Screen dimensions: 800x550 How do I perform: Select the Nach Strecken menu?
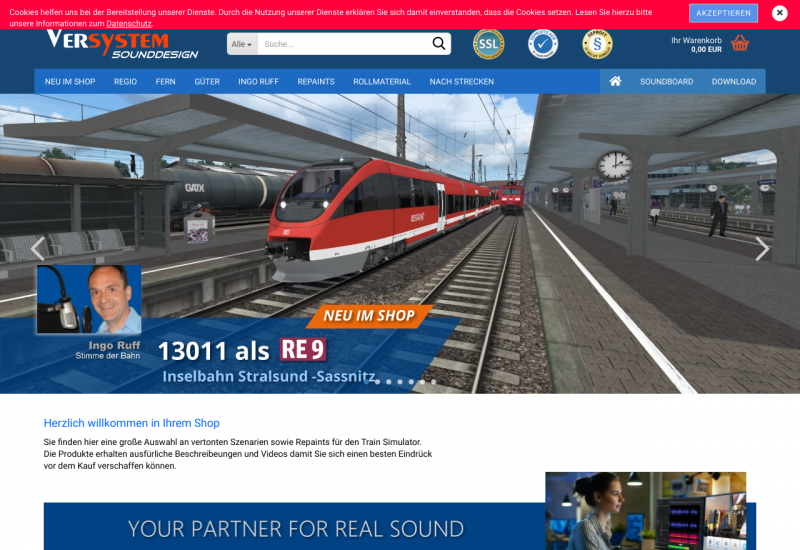(x=461, y=82)
